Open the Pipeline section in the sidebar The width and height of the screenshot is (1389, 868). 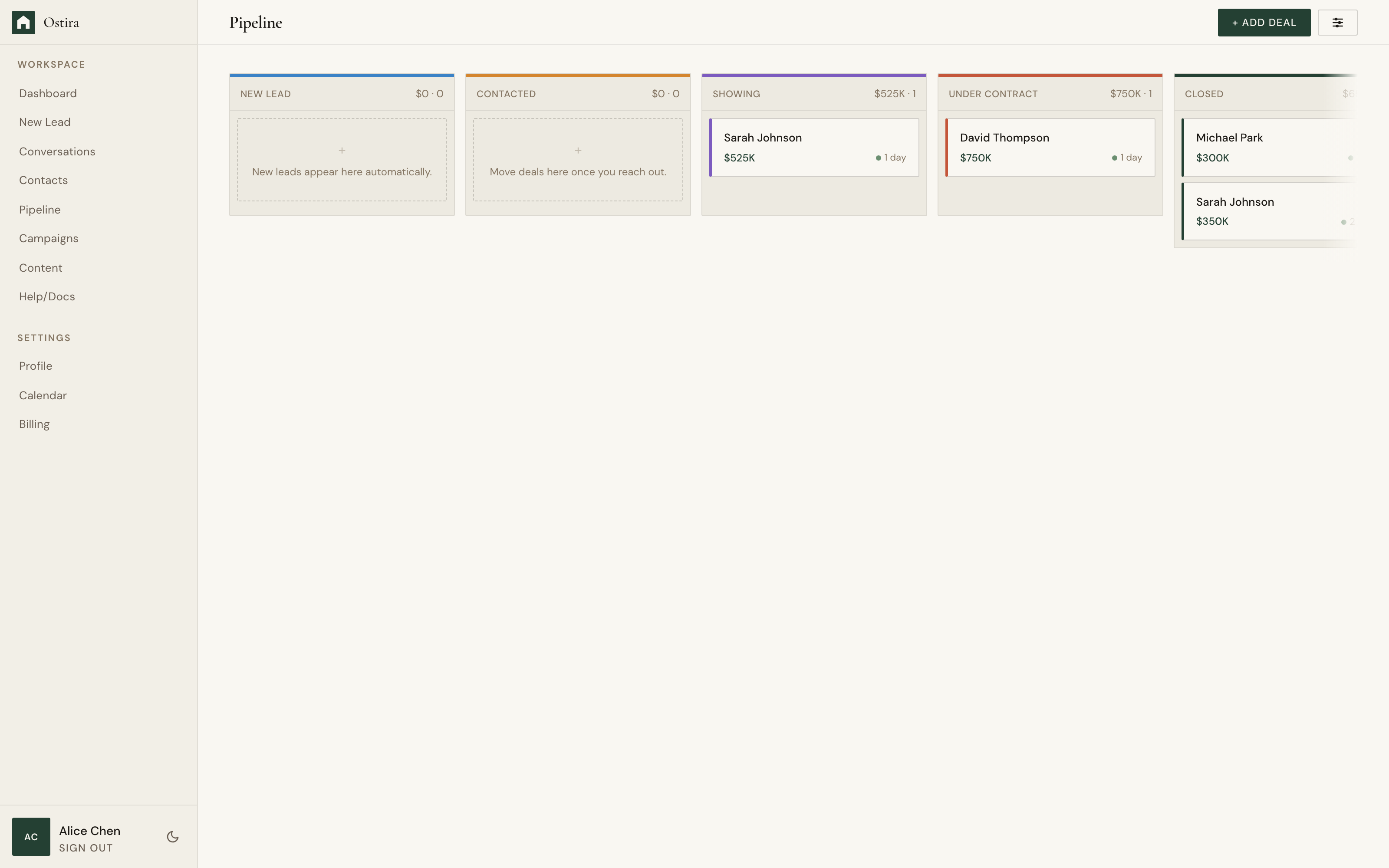click(x=39, y=210)
